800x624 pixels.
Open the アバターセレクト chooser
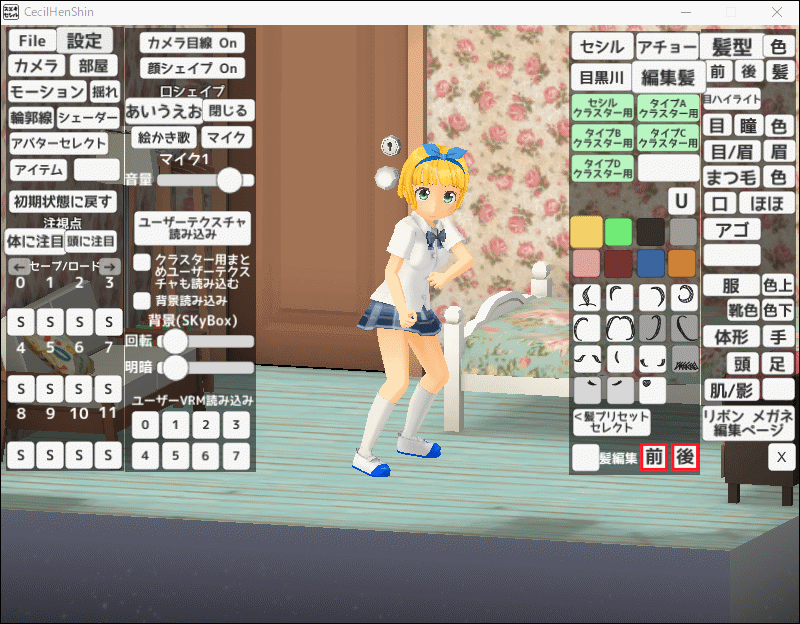[58, 143]
